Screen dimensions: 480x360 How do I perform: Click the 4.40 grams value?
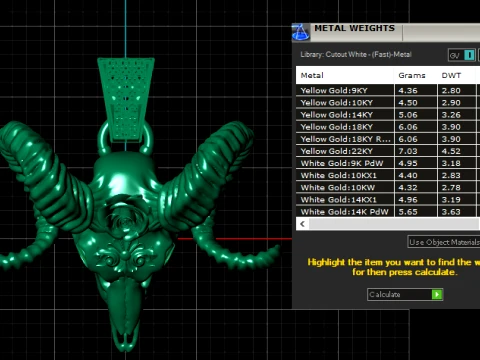click(408, 175)
